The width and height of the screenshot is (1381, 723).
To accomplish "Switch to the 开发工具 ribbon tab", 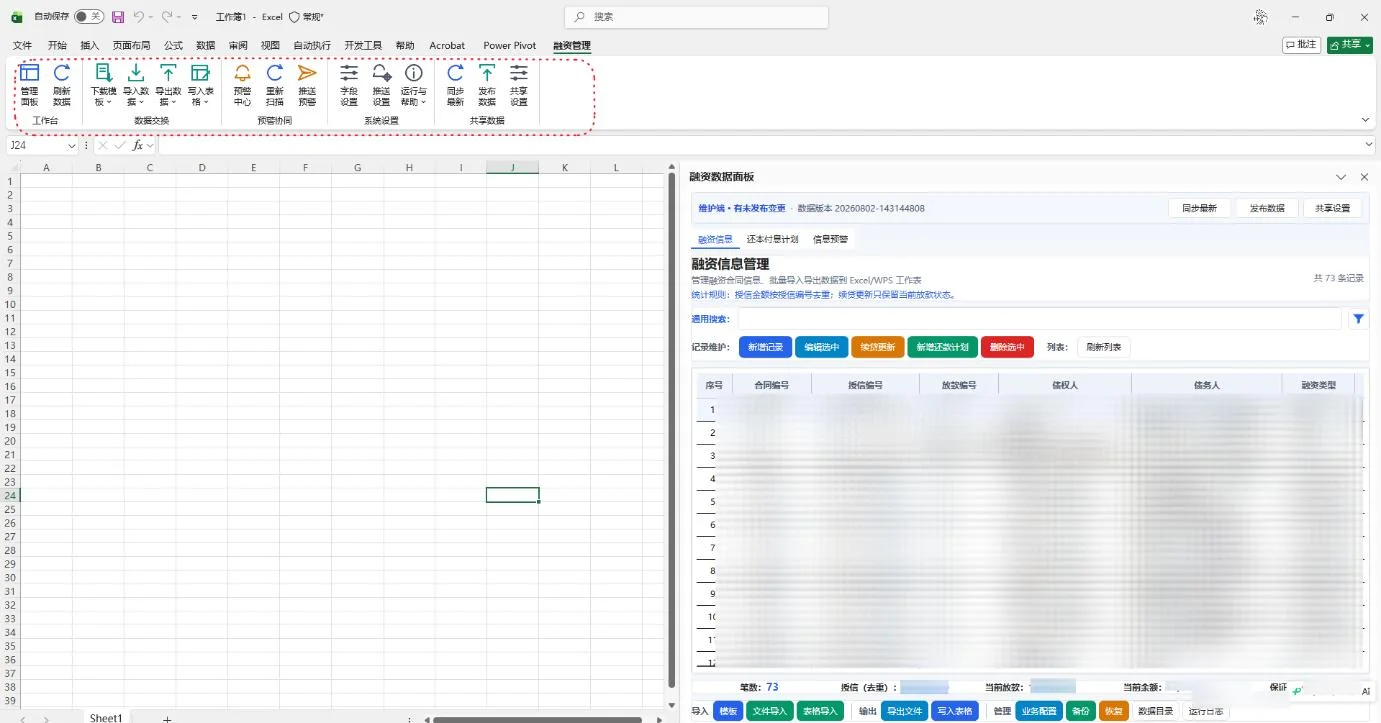I will tap(363, 45).
